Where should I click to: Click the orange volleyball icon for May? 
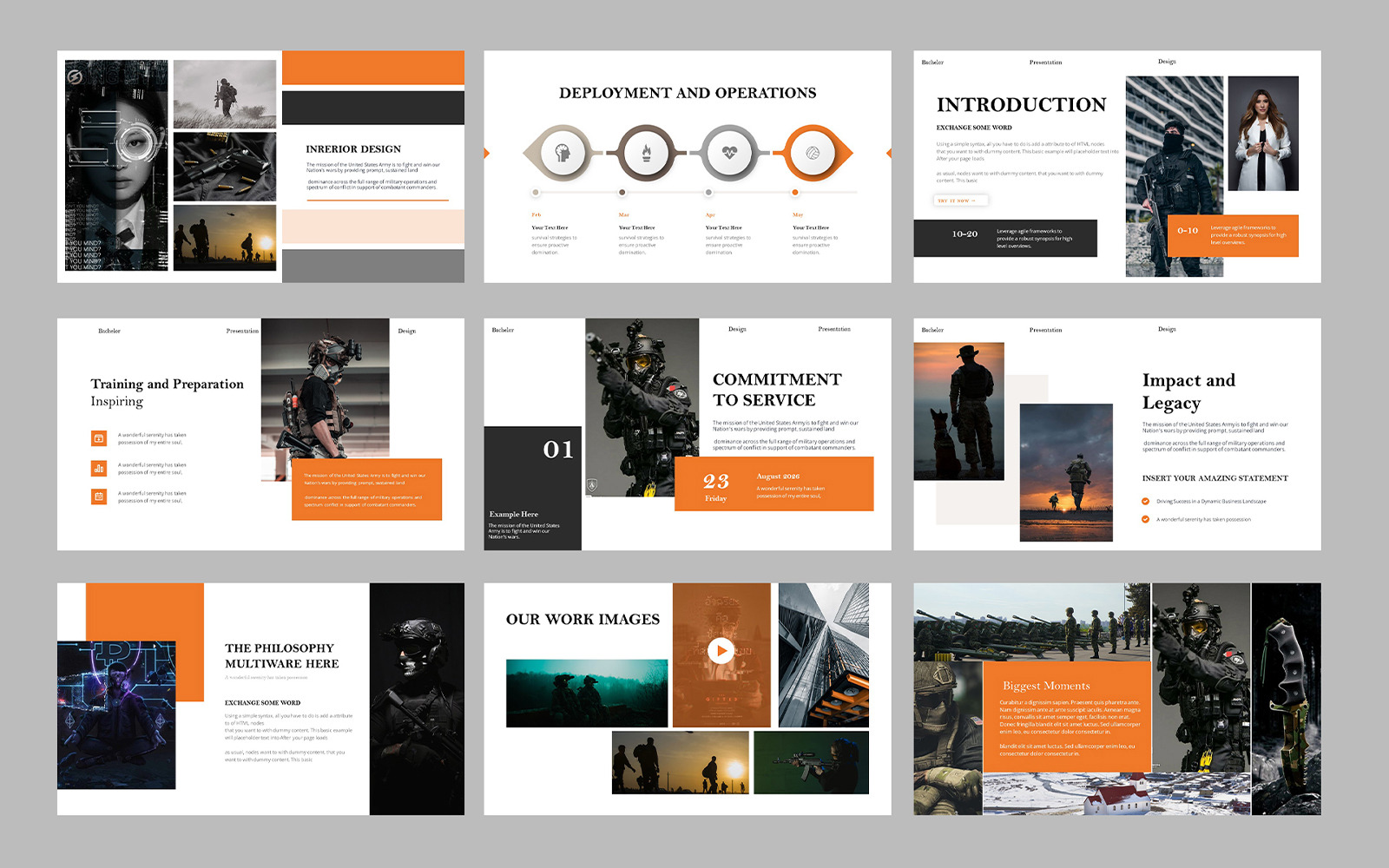pyautogui.click(x=814, y=154)
